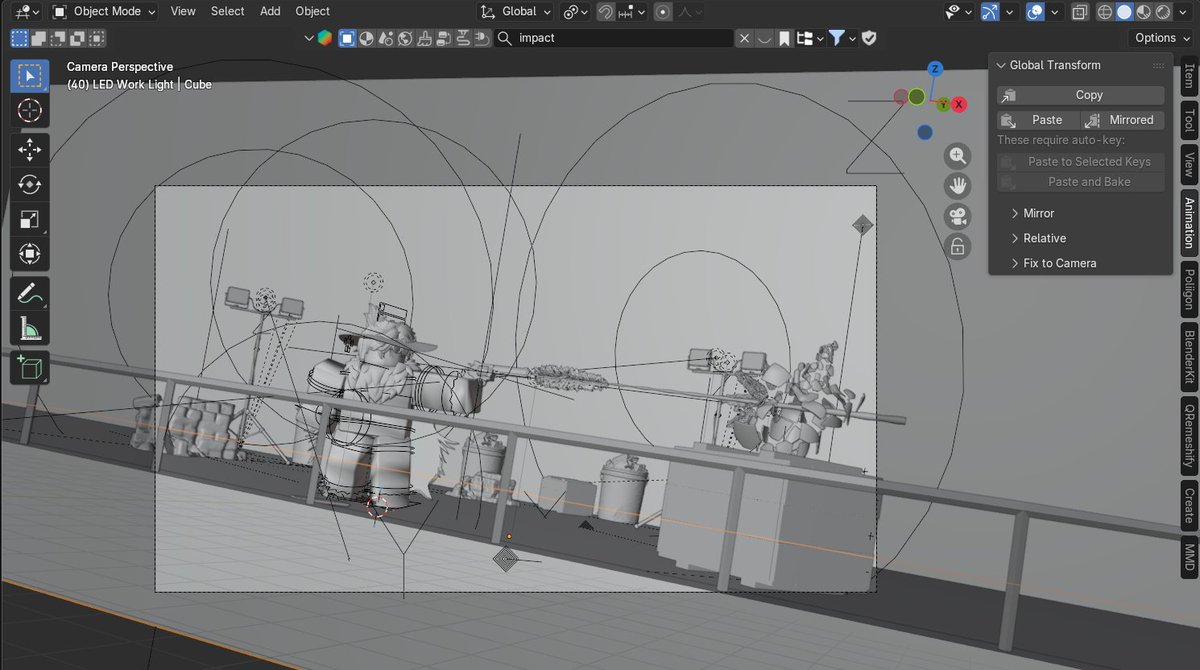
Task: Activate the 3D Cursor tool
Action: pyautogui.click(x=29, y=110)
